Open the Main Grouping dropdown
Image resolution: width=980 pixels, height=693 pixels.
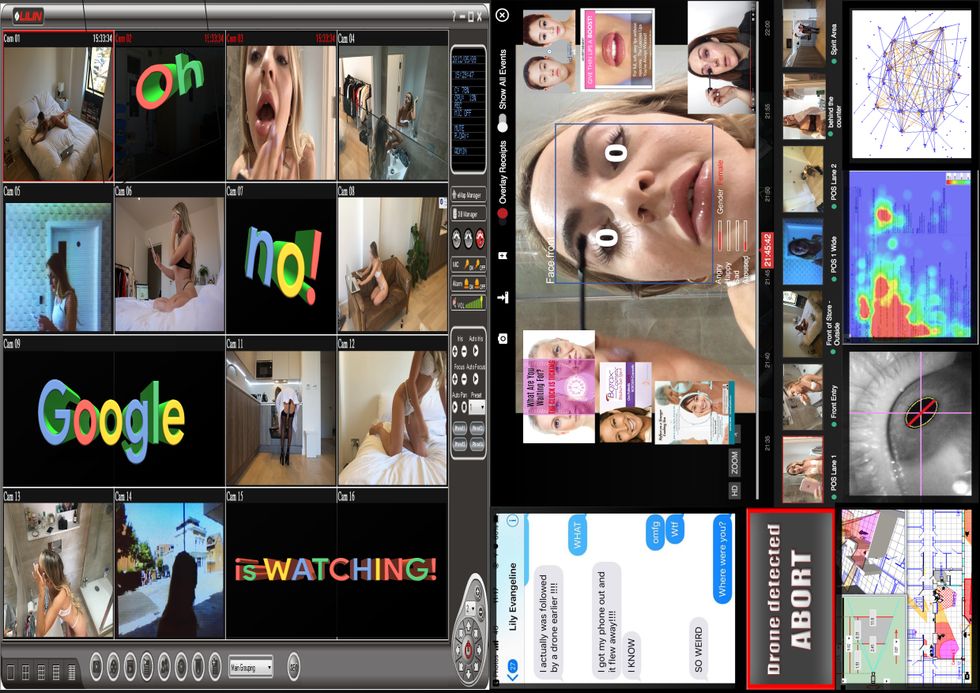250,665
